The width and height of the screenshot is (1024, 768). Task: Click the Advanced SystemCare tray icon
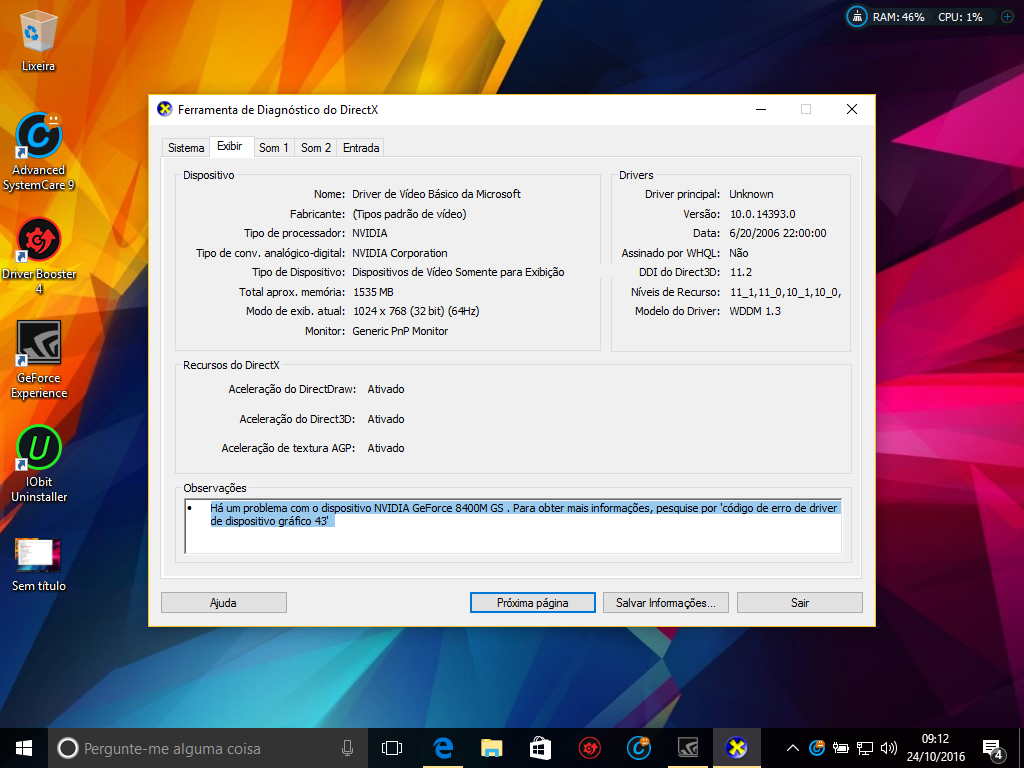click(817, 748)
